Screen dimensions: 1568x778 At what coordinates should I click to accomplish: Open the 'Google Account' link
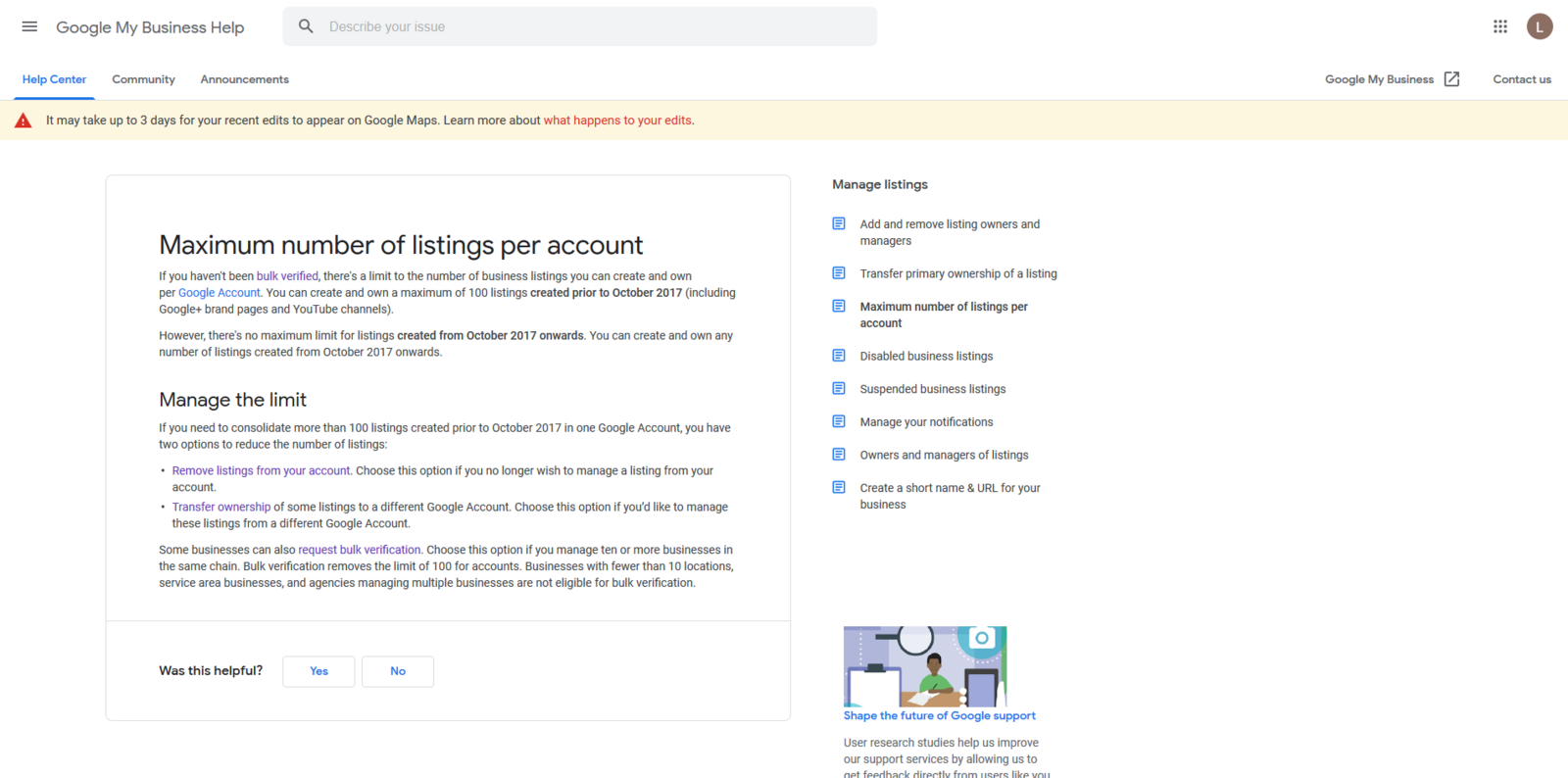[220, 293]
